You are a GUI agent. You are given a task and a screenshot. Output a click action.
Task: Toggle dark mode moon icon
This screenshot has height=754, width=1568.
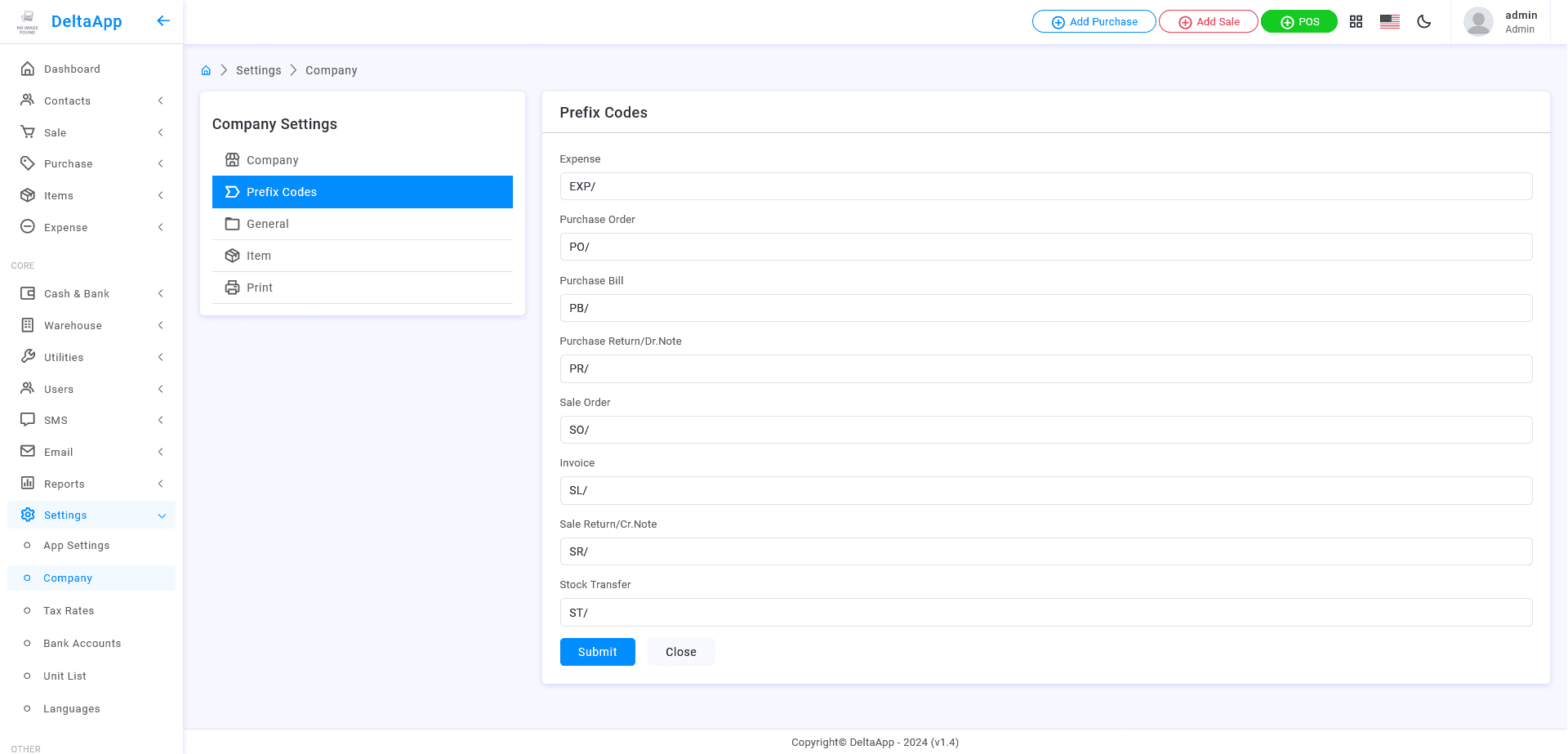1424,22
